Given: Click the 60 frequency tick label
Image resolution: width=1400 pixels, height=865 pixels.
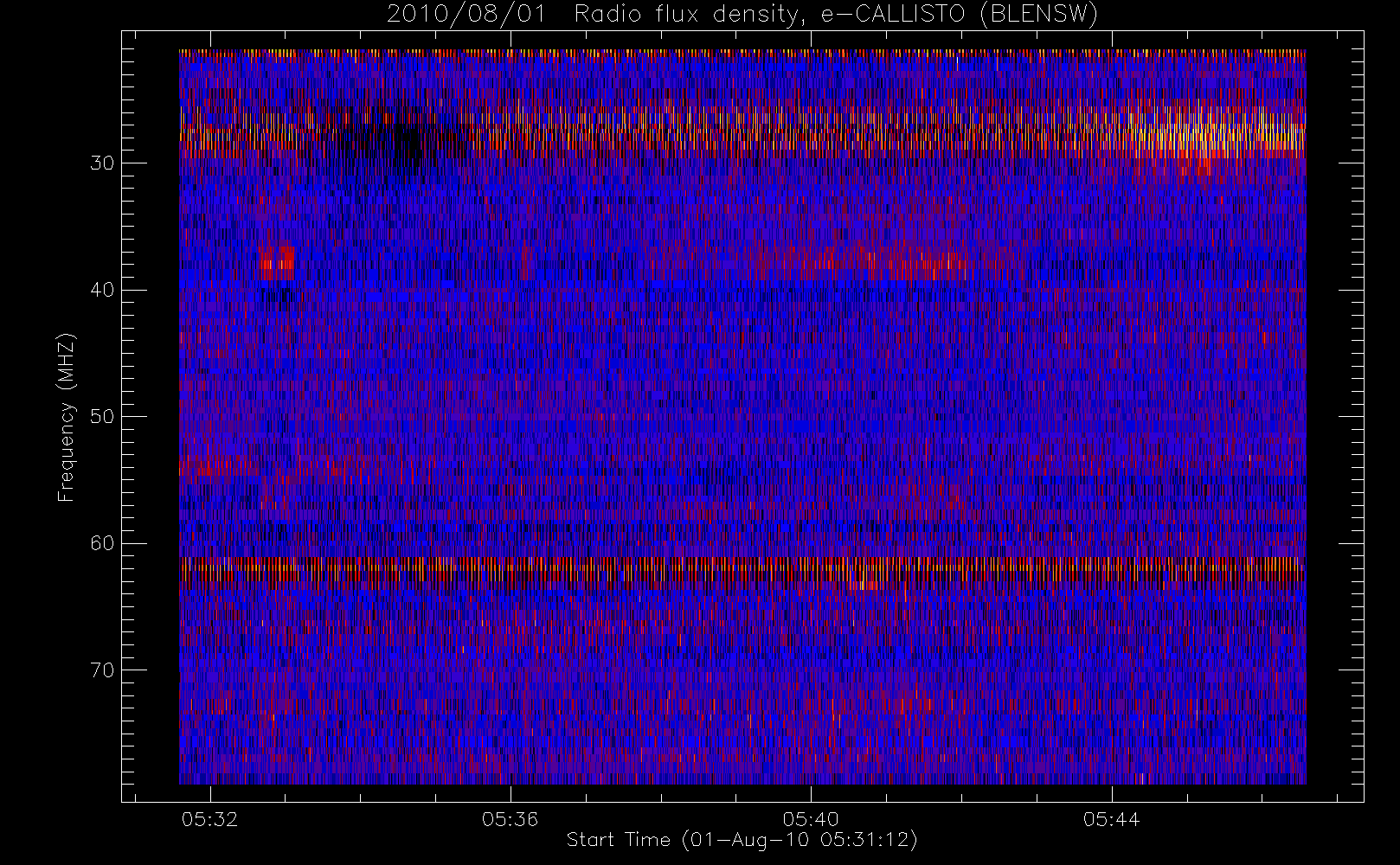Looking at the screenshot, I should point(102,543).
